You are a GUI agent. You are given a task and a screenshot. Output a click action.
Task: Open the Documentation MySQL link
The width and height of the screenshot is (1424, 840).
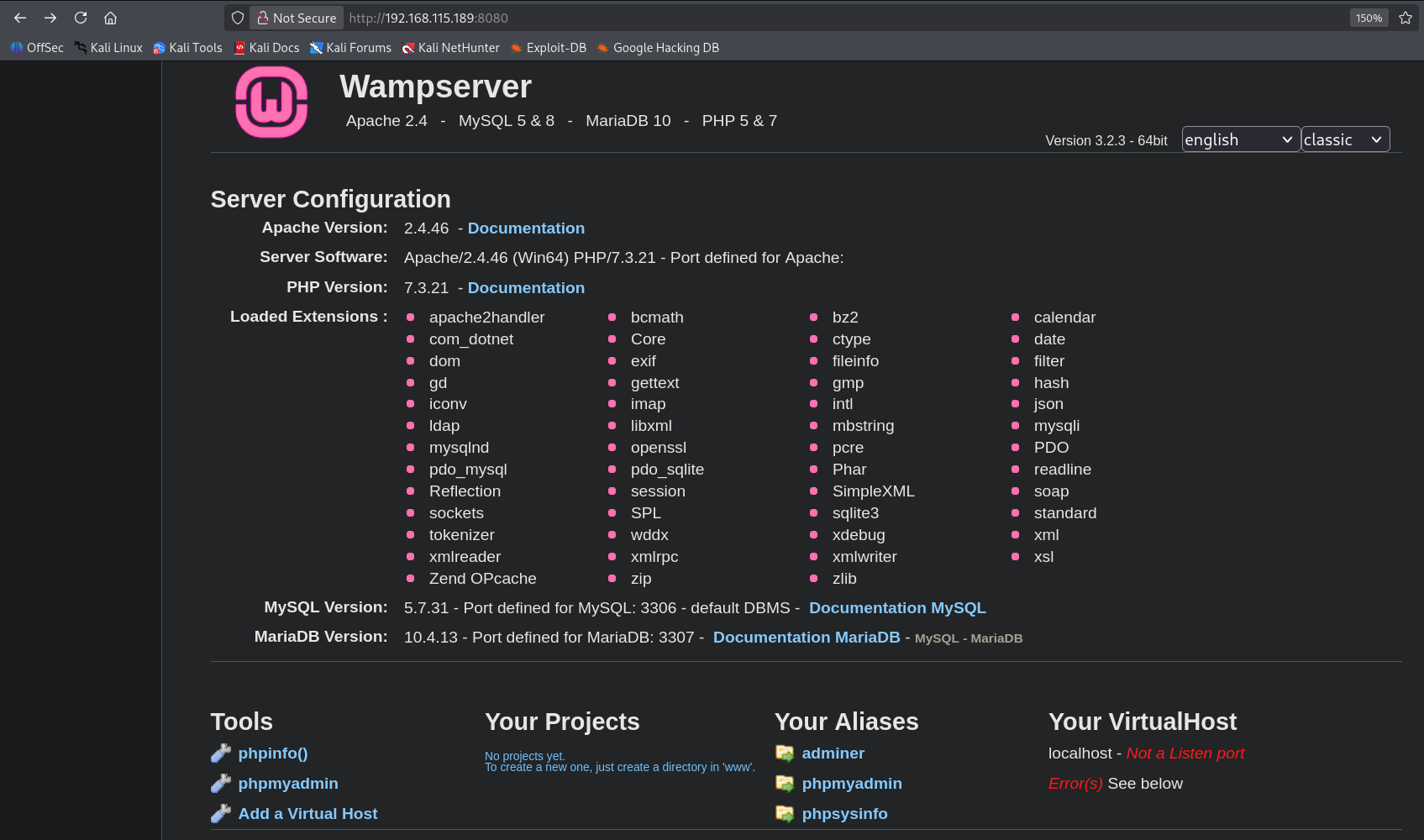point(896,608)
